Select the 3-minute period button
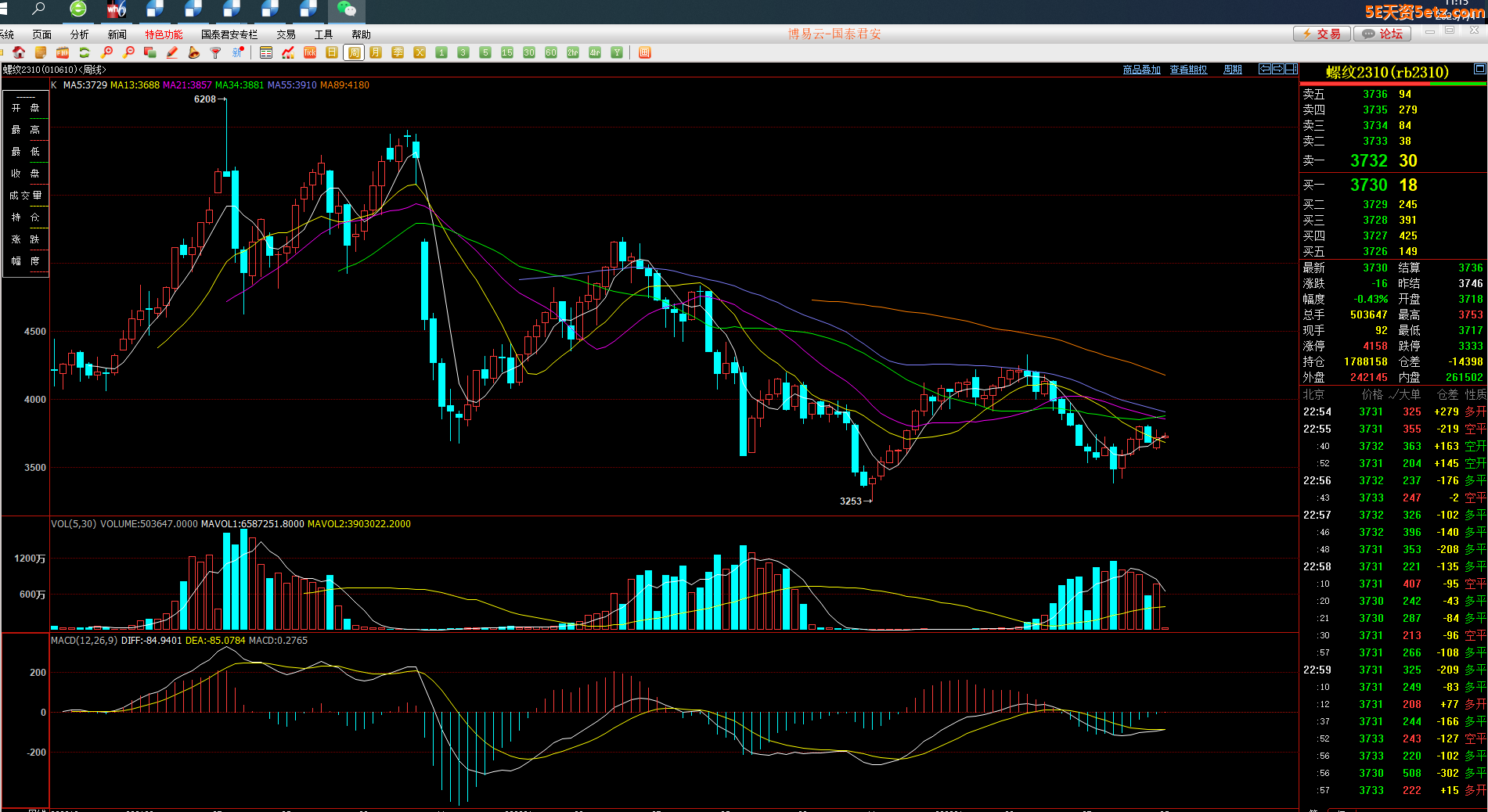 pos(463,52)
